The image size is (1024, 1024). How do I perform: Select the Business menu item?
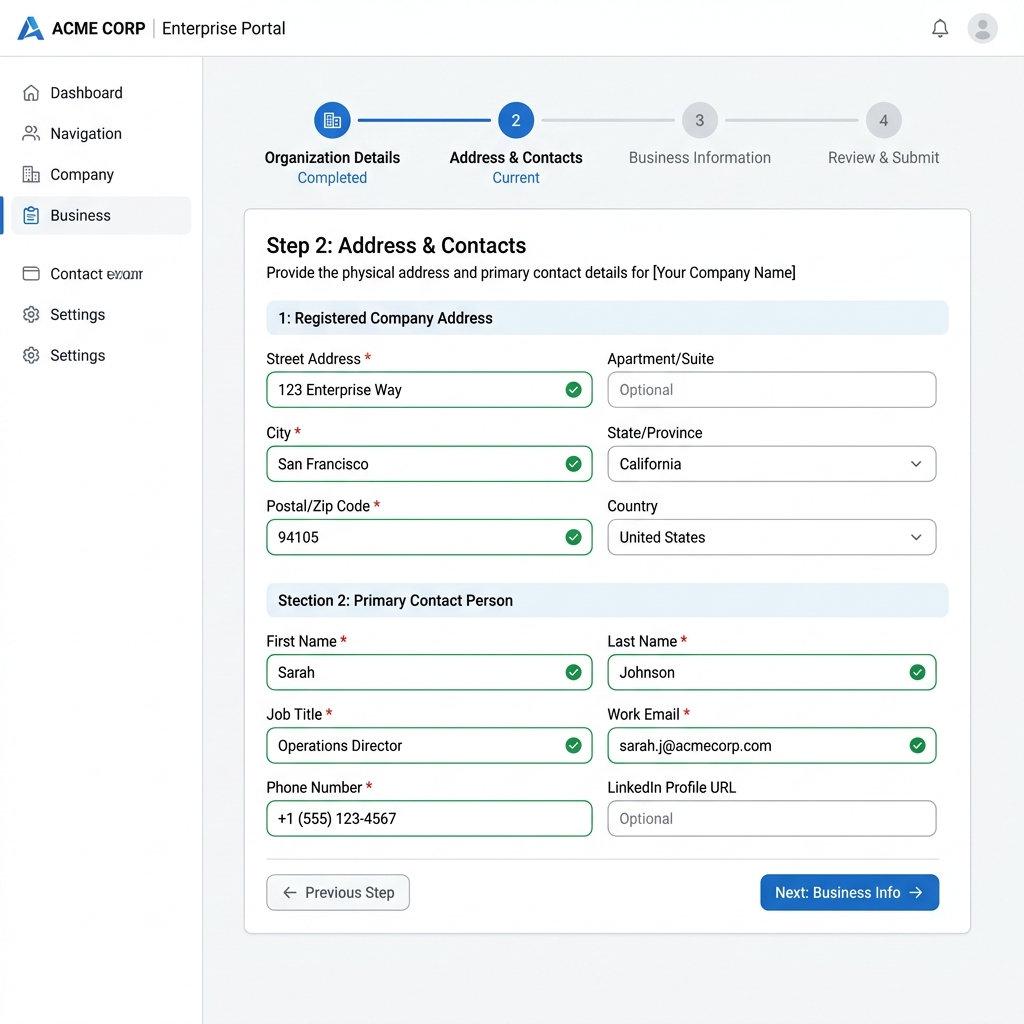click(x=101, y=216)
